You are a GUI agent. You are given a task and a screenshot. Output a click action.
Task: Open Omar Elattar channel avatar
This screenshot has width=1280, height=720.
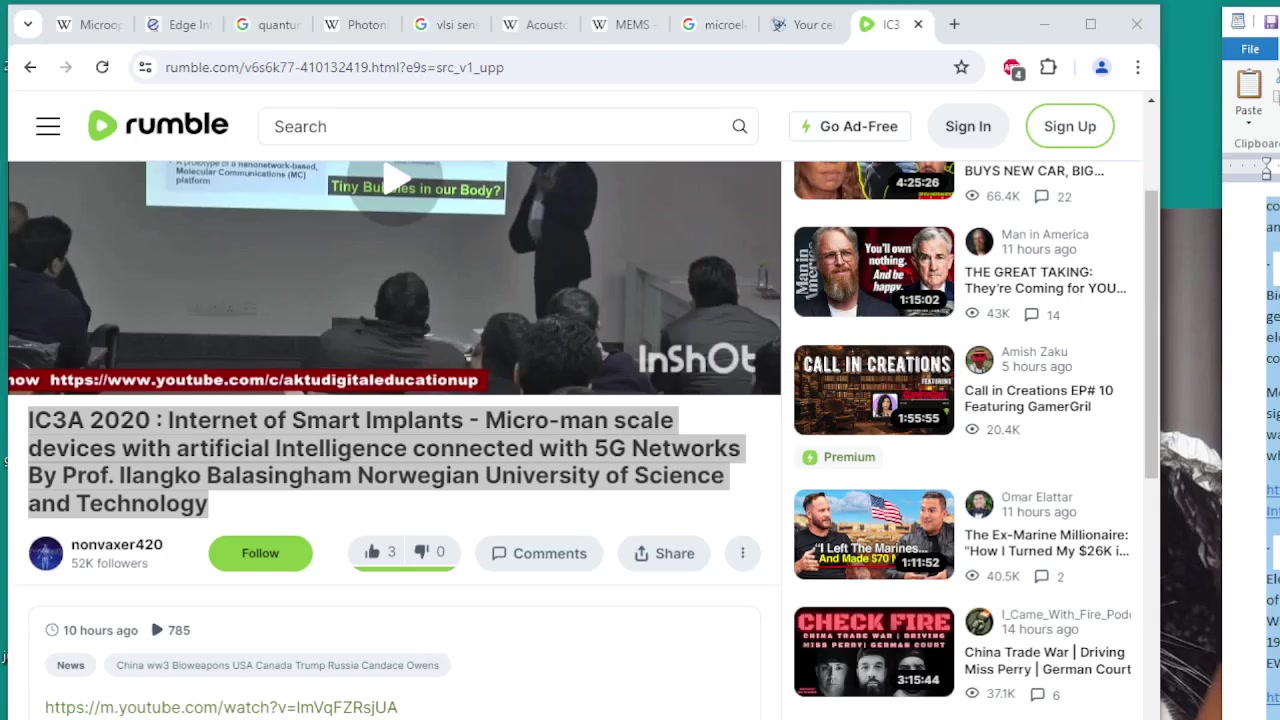pyautogui.click(x=979, y=504)
